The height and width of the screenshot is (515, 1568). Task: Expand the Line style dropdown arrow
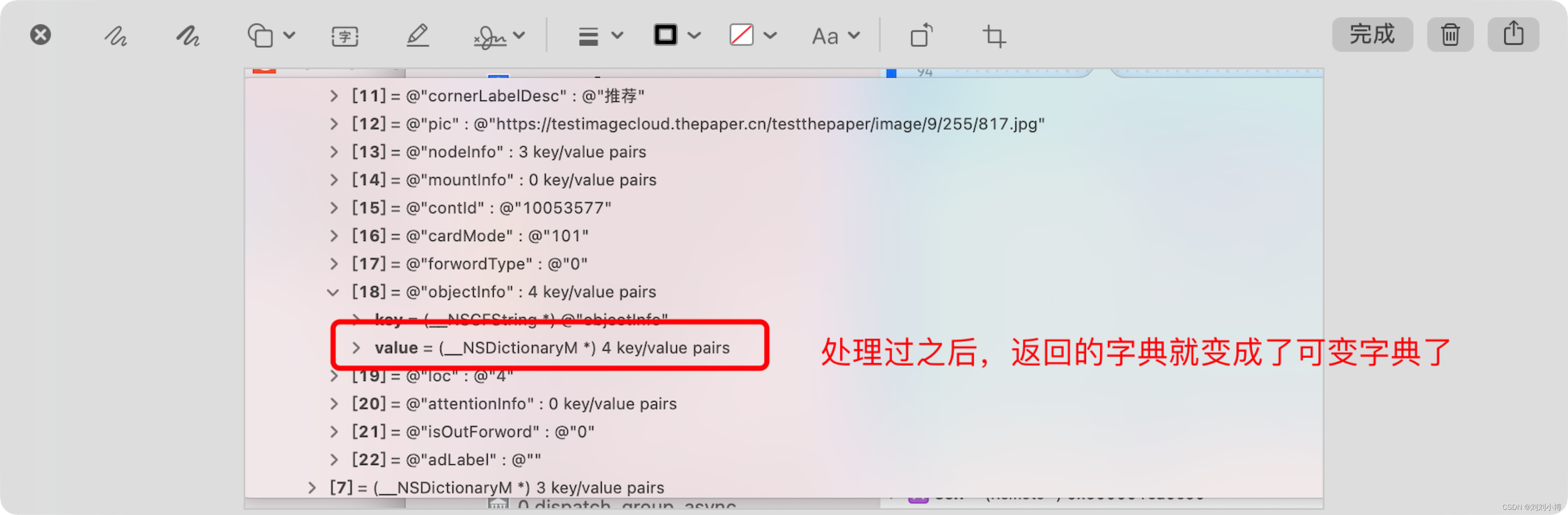click(617, 35)
